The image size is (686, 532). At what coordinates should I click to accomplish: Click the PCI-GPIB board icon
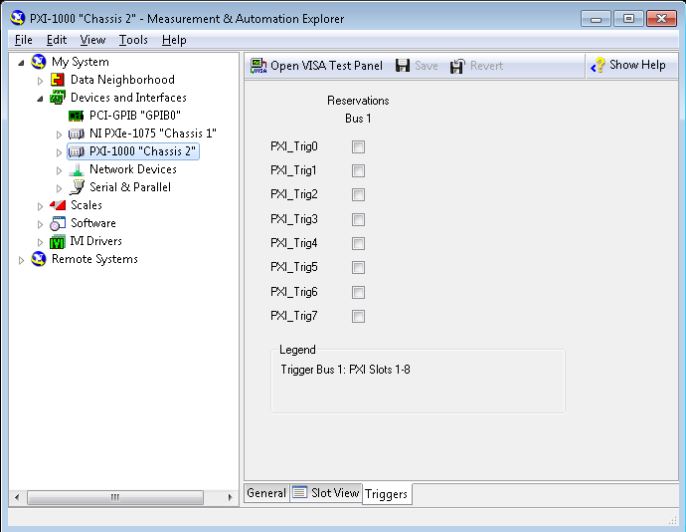coord(76,116)
